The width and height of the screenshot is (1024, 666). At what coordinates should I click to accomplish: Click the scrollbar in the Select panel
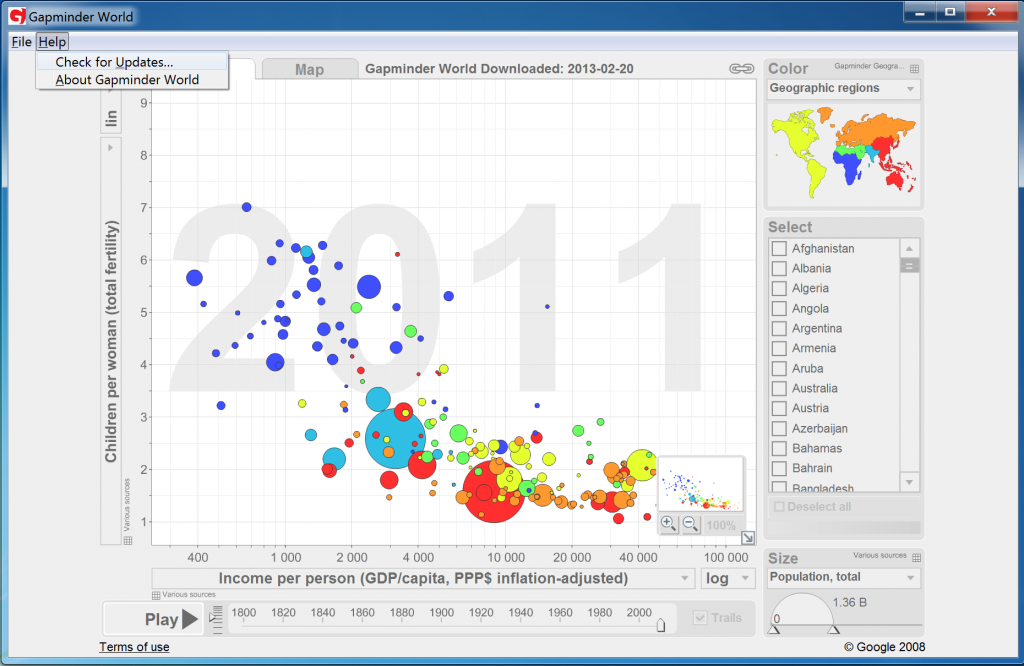click(908, 265)
